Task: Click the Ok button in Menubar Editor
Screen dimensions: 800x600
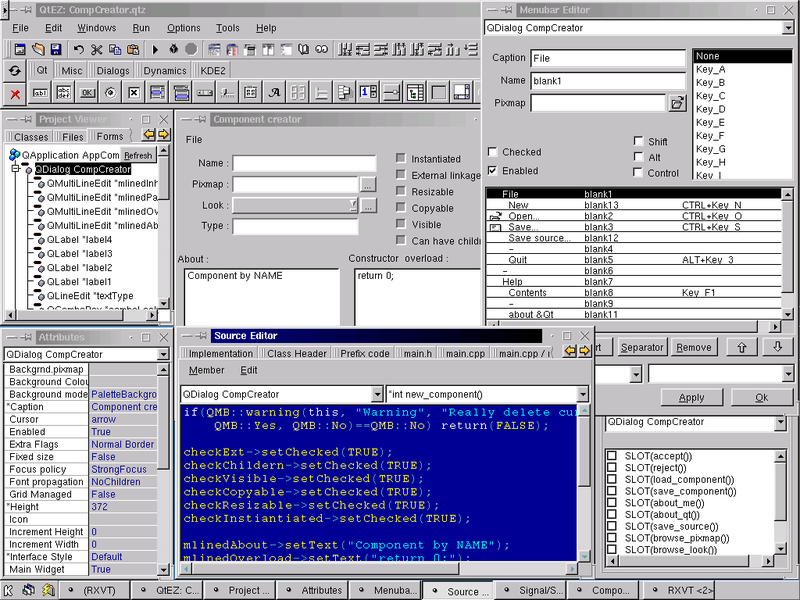Action: 762,397
